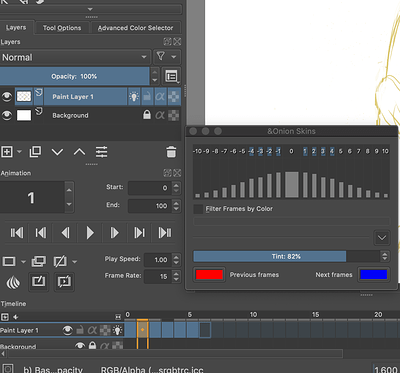This screenshot has height=373, width=400.
Task: Open the Advanced Color Selector tab
Action: pyautogui.click(x=135, y=28)
